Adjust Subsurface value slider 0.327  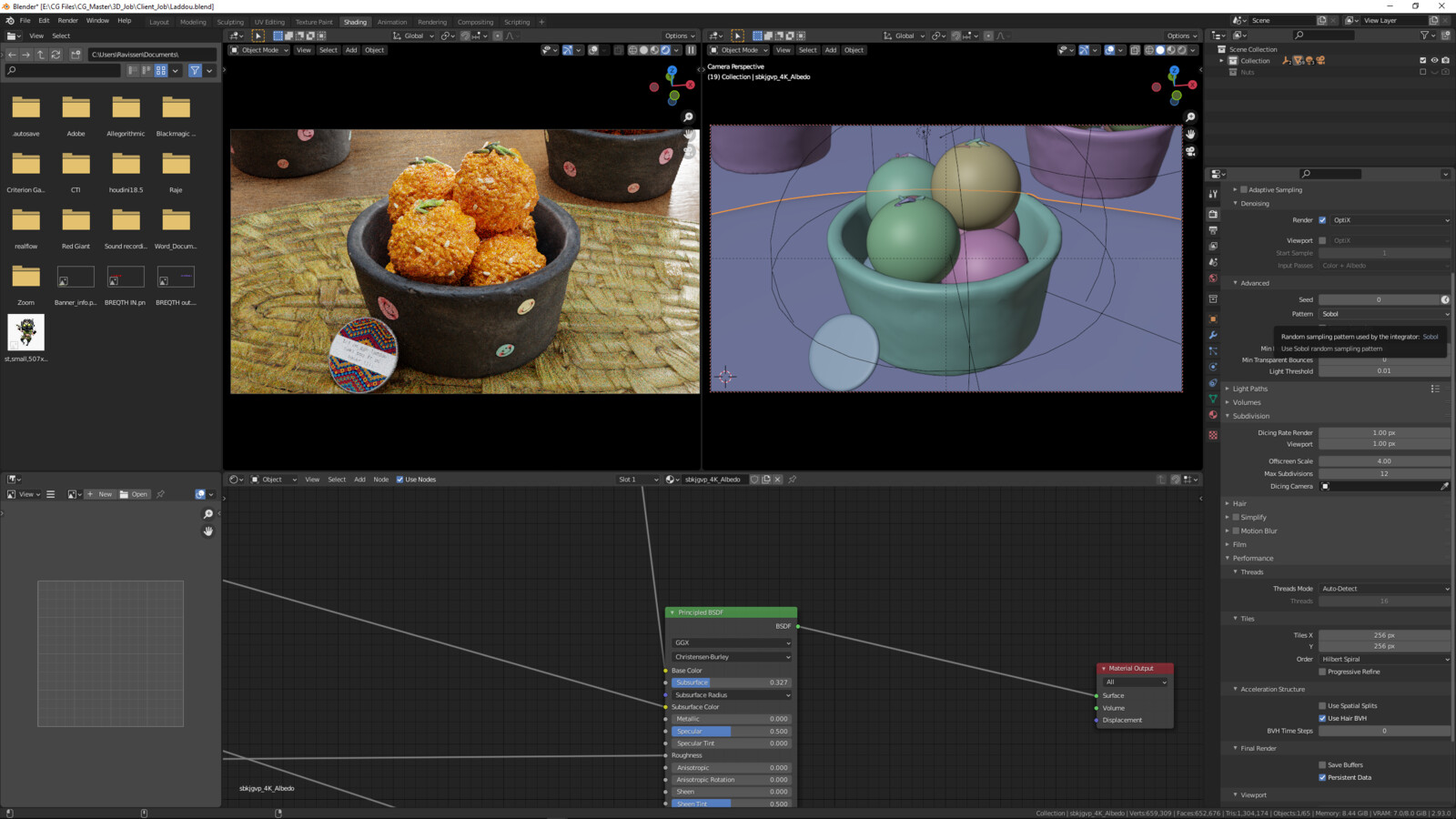click(732, 682)
